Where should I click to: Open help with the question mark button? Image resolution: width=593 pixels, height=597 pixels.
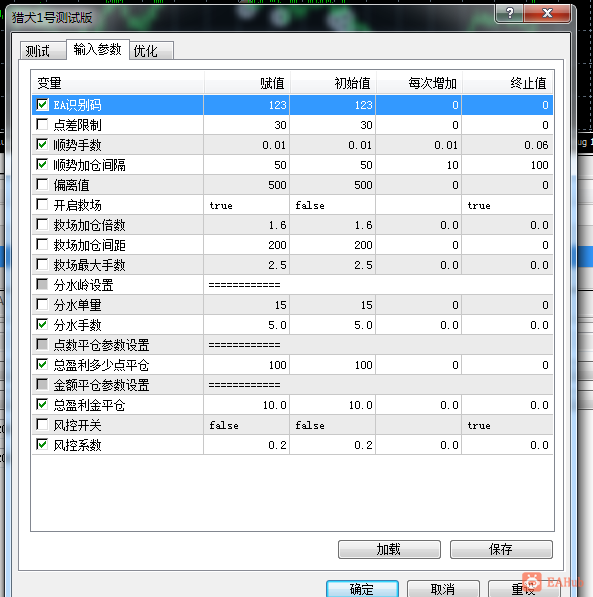509,14
